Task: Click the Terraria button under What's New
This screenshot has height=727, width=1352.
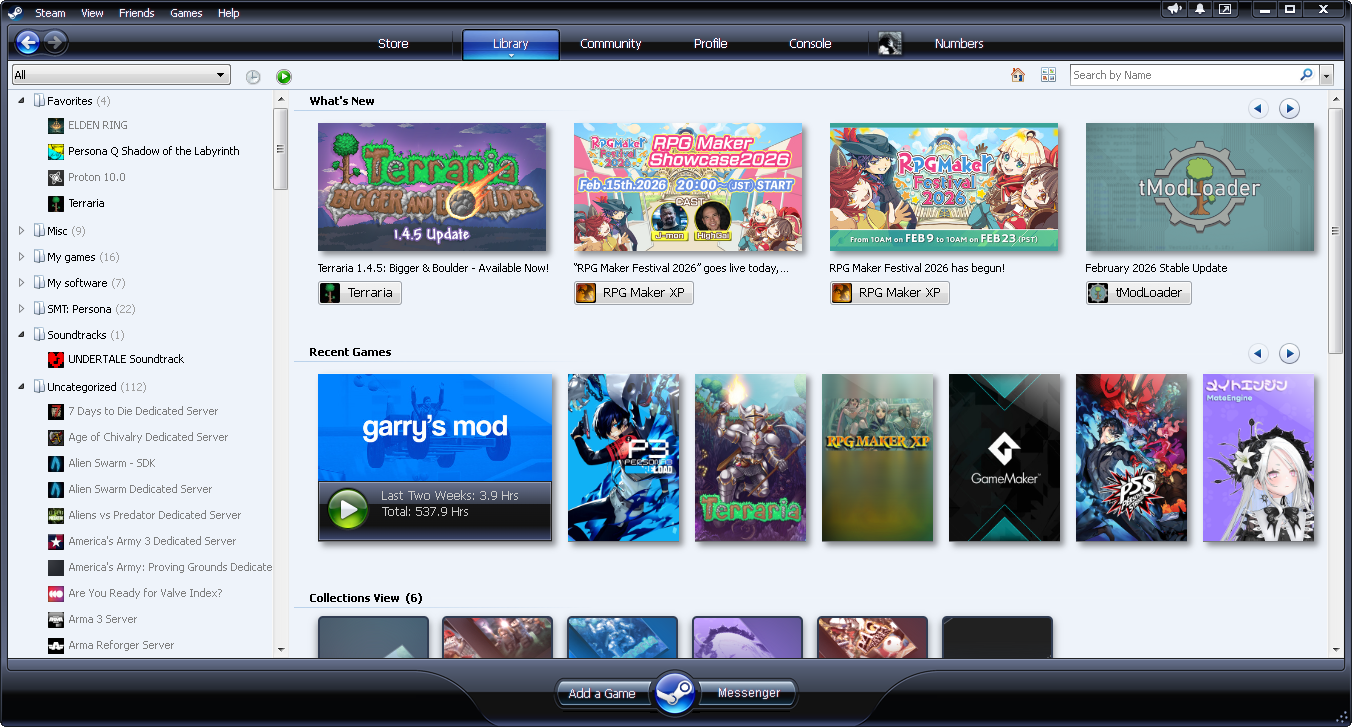Action: click(359, 293)
